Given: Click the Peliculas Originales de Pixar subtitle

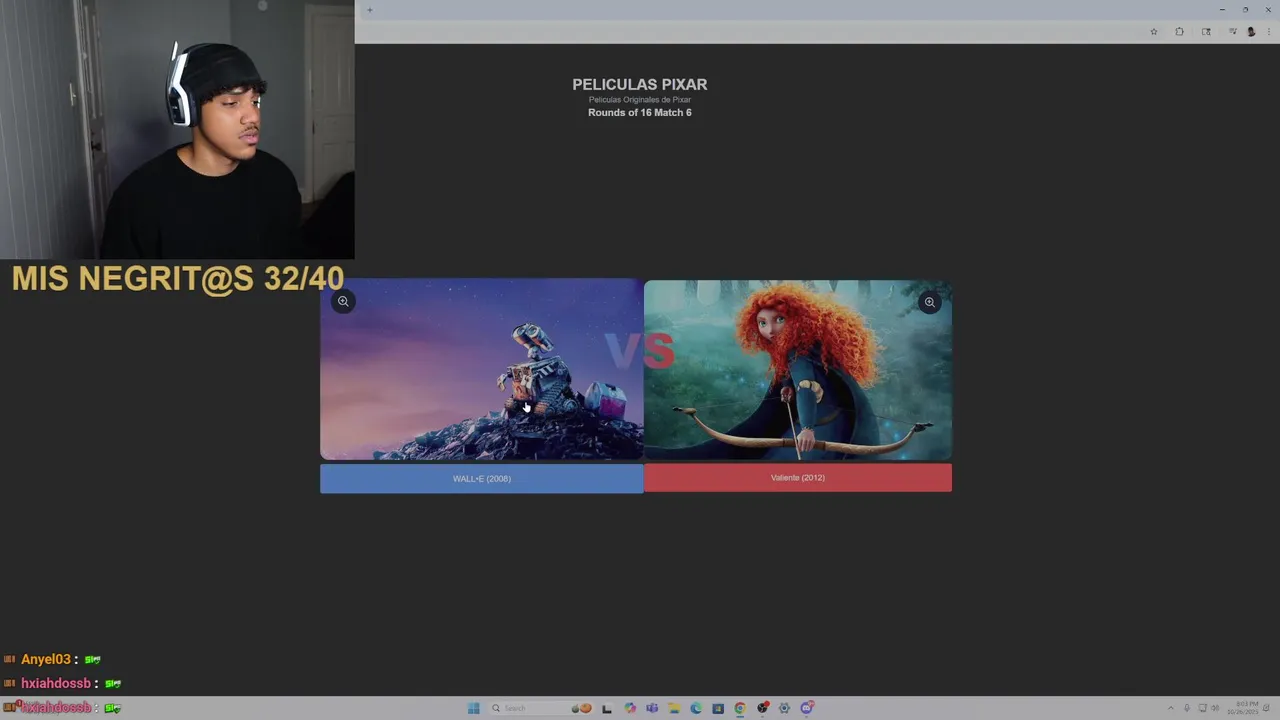Looking at the screenshot, I should pos(640,100).
